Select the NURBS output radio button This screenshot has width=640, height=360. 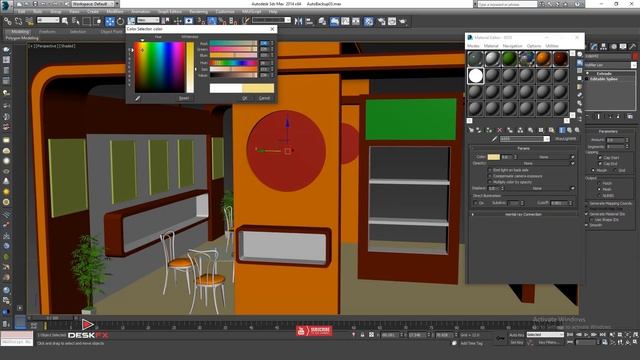[599, 196]
